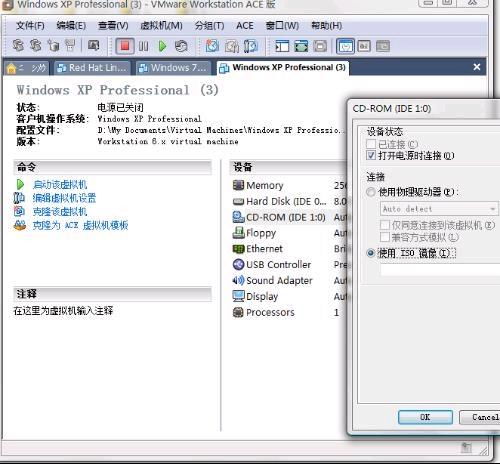
Task: Click the green Power On toolbar icon
Action: tap(162, 46)
